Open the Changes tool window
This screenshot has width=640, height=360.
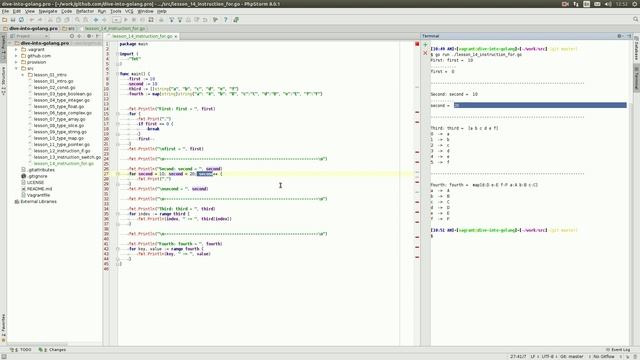coord(52,350)
